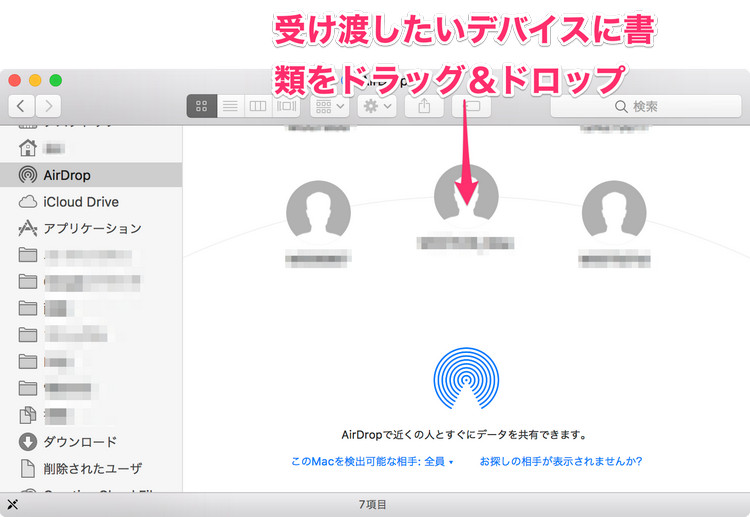Click the blue AirDrop radar icon
Screen dimensions: 750x517
pos(466,379)
